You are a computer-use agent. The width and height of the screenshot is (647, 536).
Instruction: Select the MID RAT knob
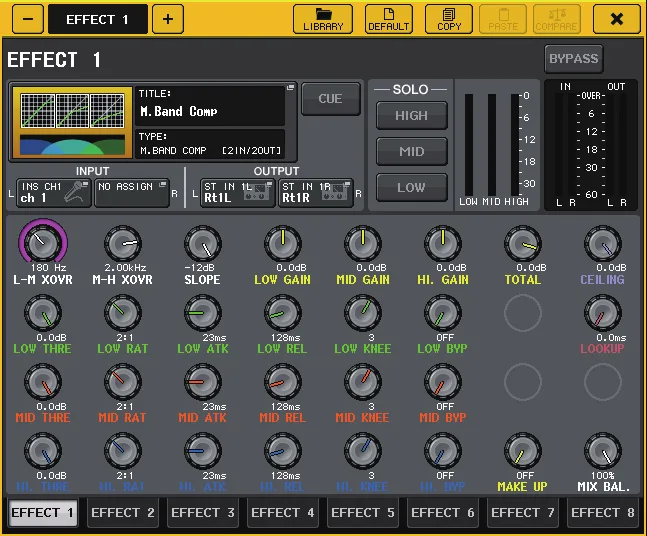[x=123, y=382]
